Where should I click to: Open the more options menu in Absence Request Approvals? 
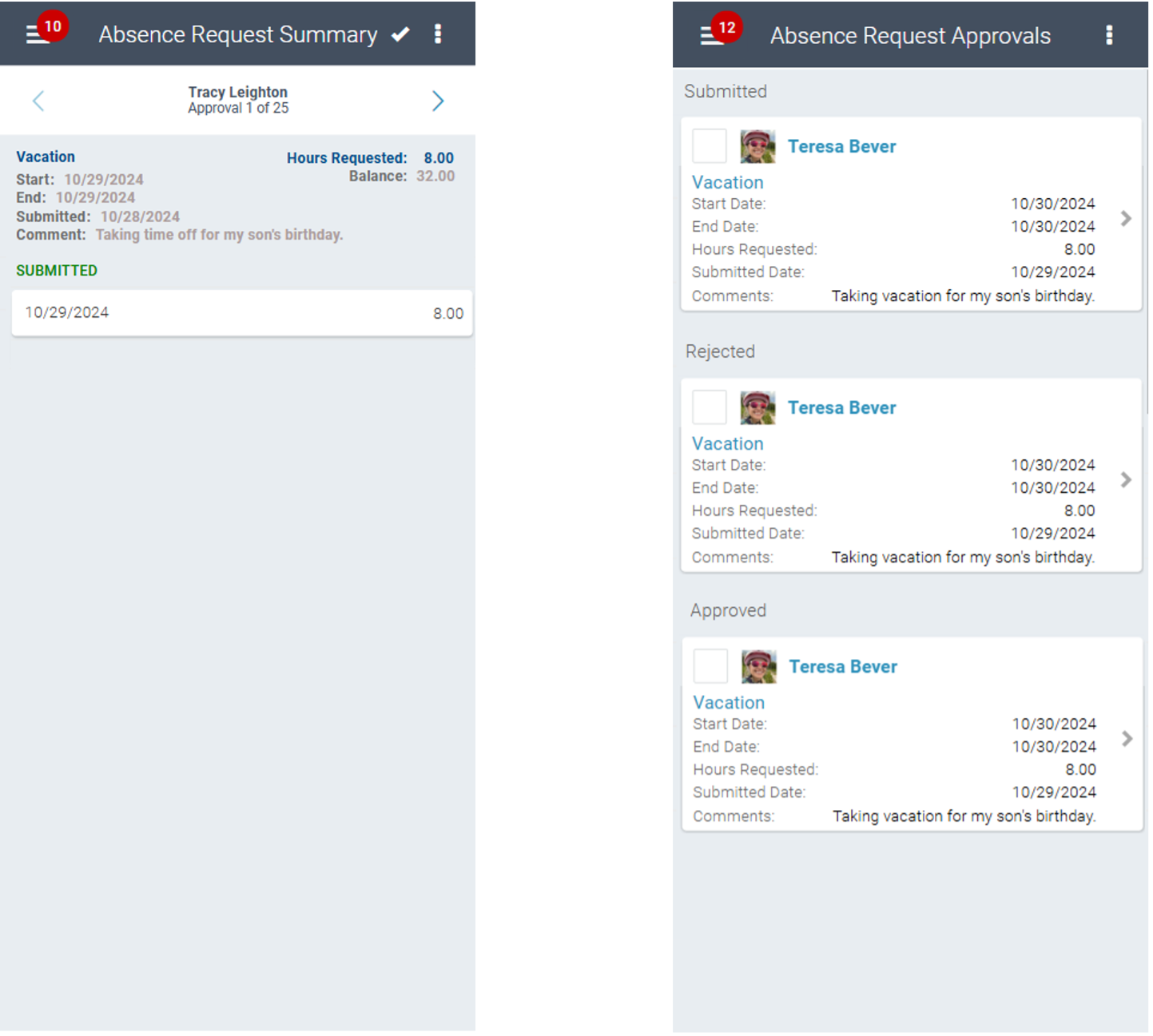click(x=1109, y=35)
